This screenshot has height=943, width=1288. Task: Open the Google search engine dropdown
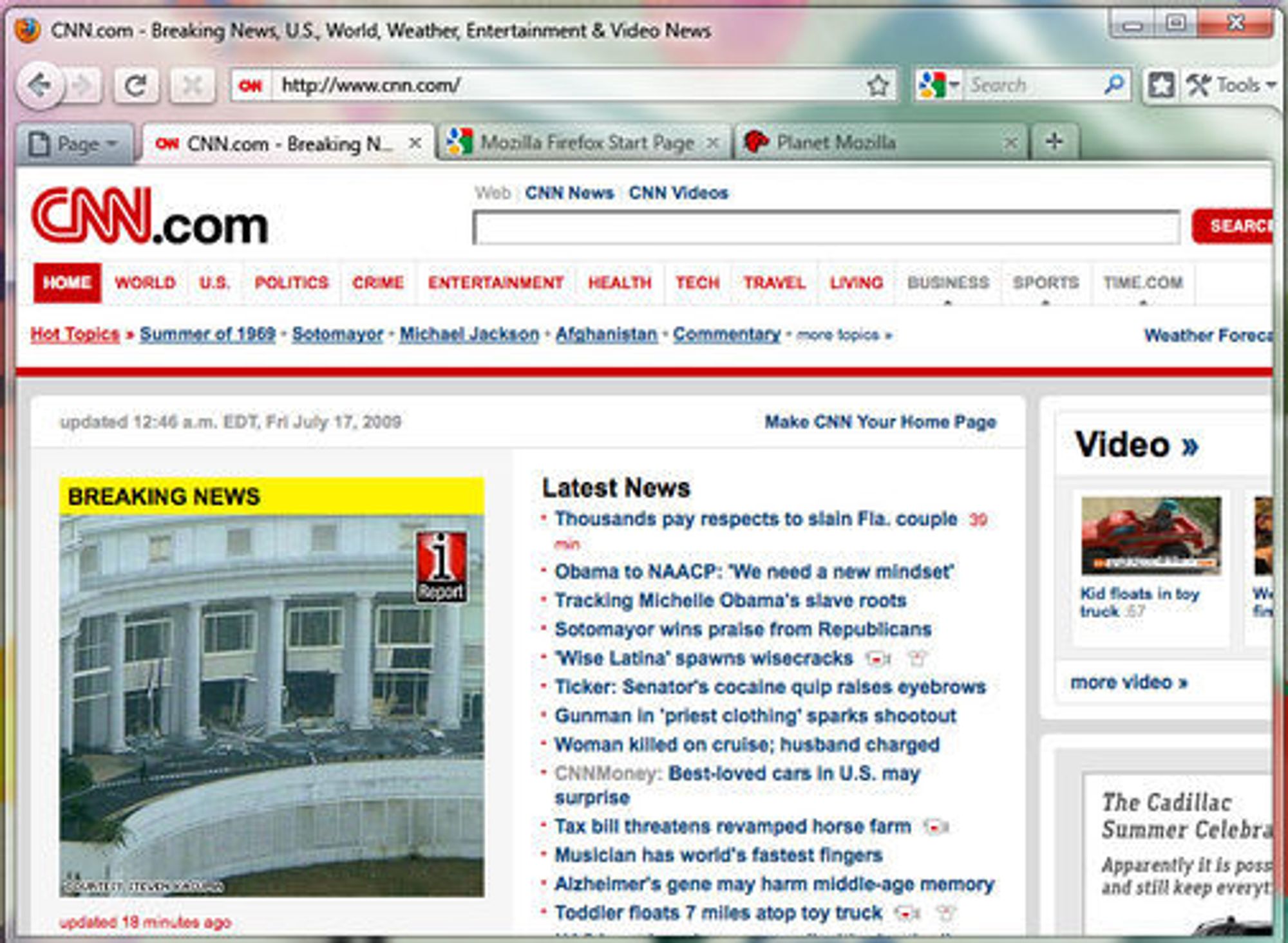(x=940, y=85)
